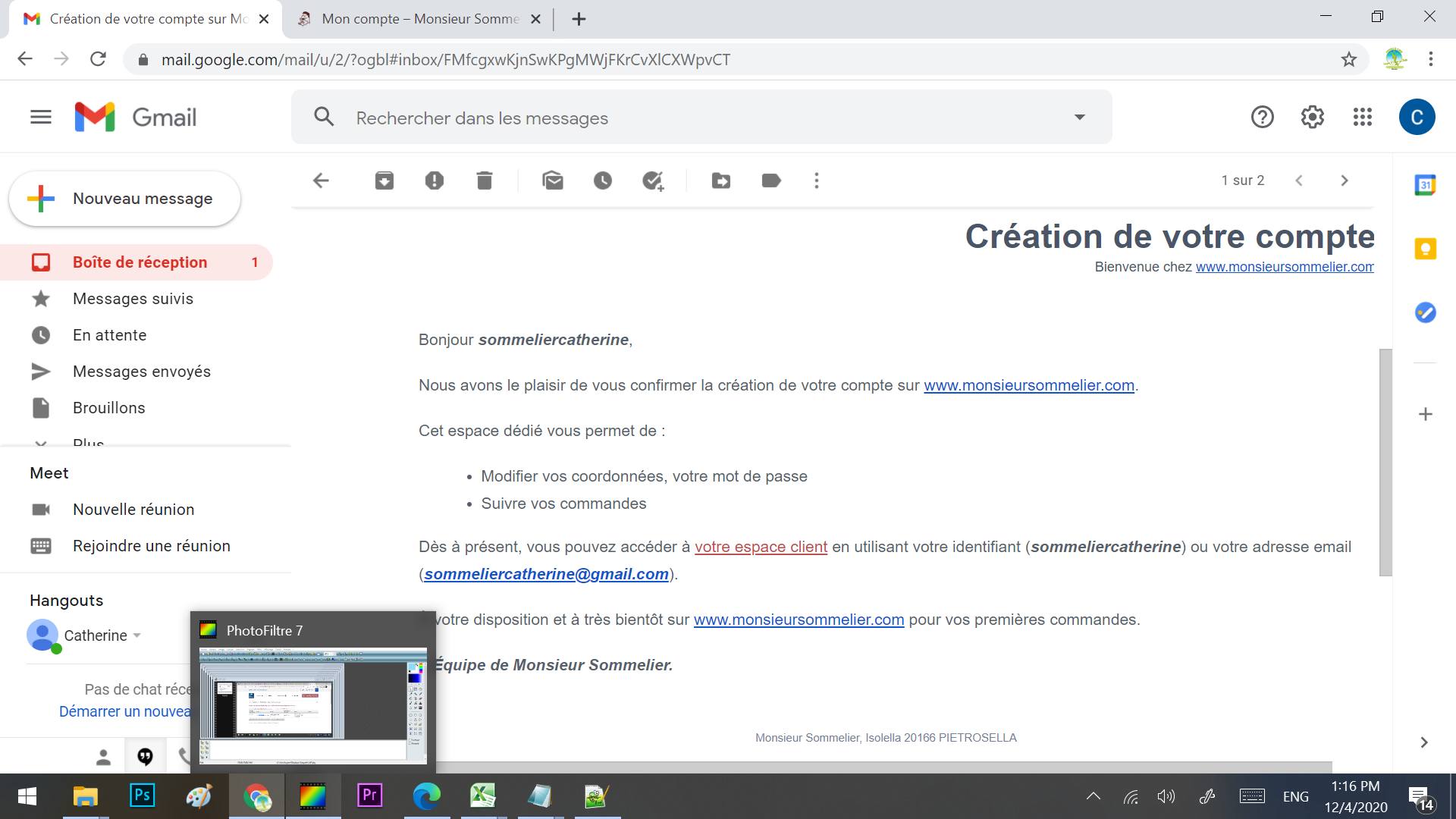Open Google Calendar side panel

(x=1426, y=185)
